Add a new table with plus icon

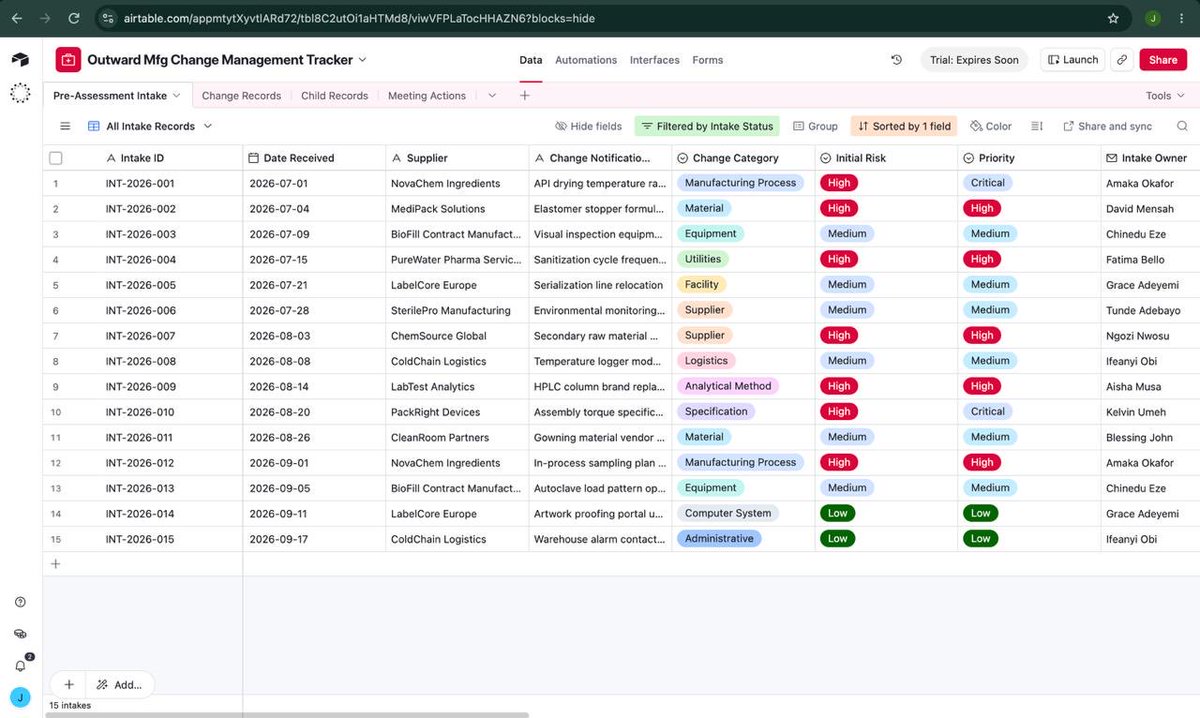click(524, 96)
